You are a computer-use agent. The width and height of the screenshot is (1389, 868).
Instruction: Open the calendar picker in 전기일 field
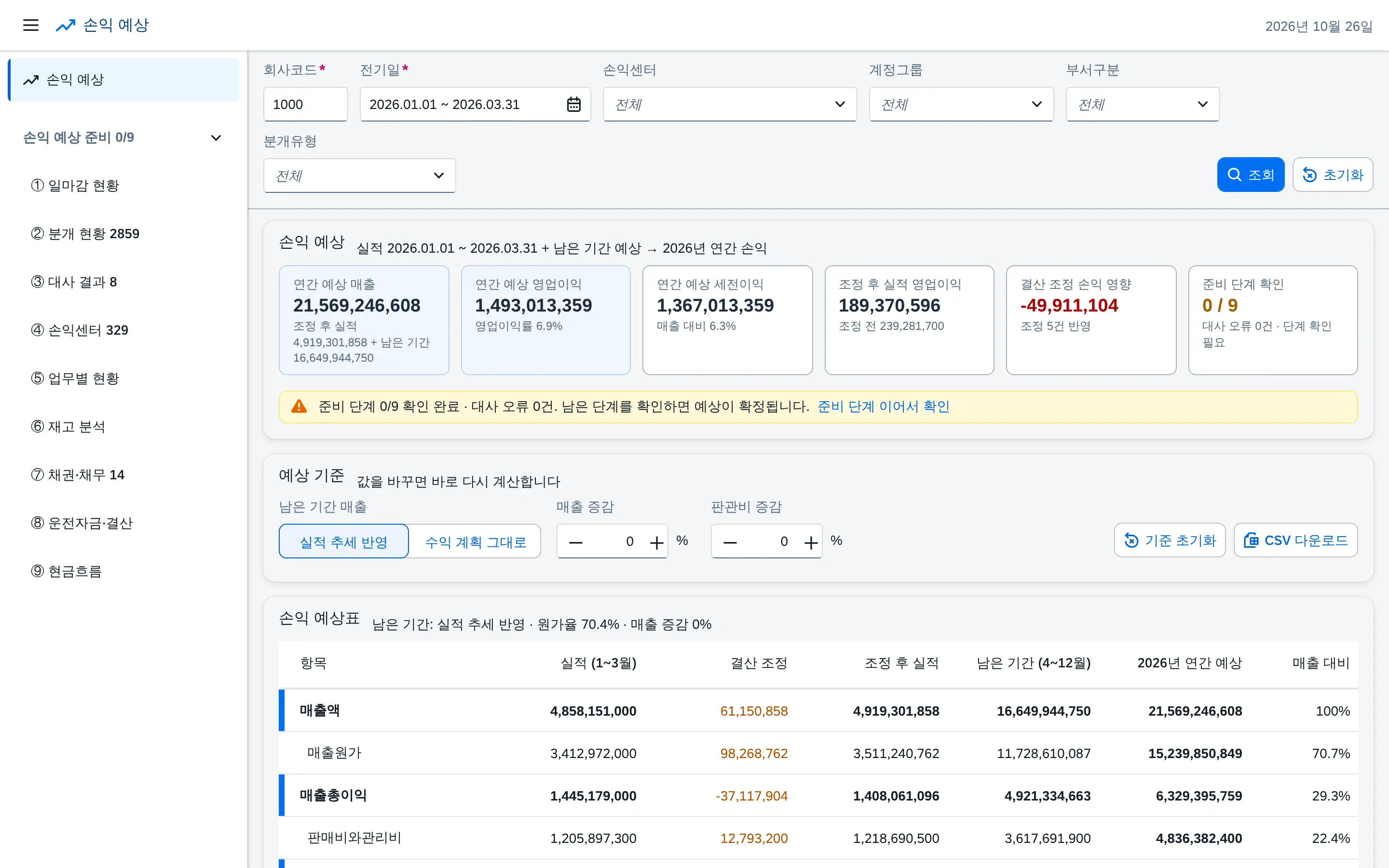(573, 105)
